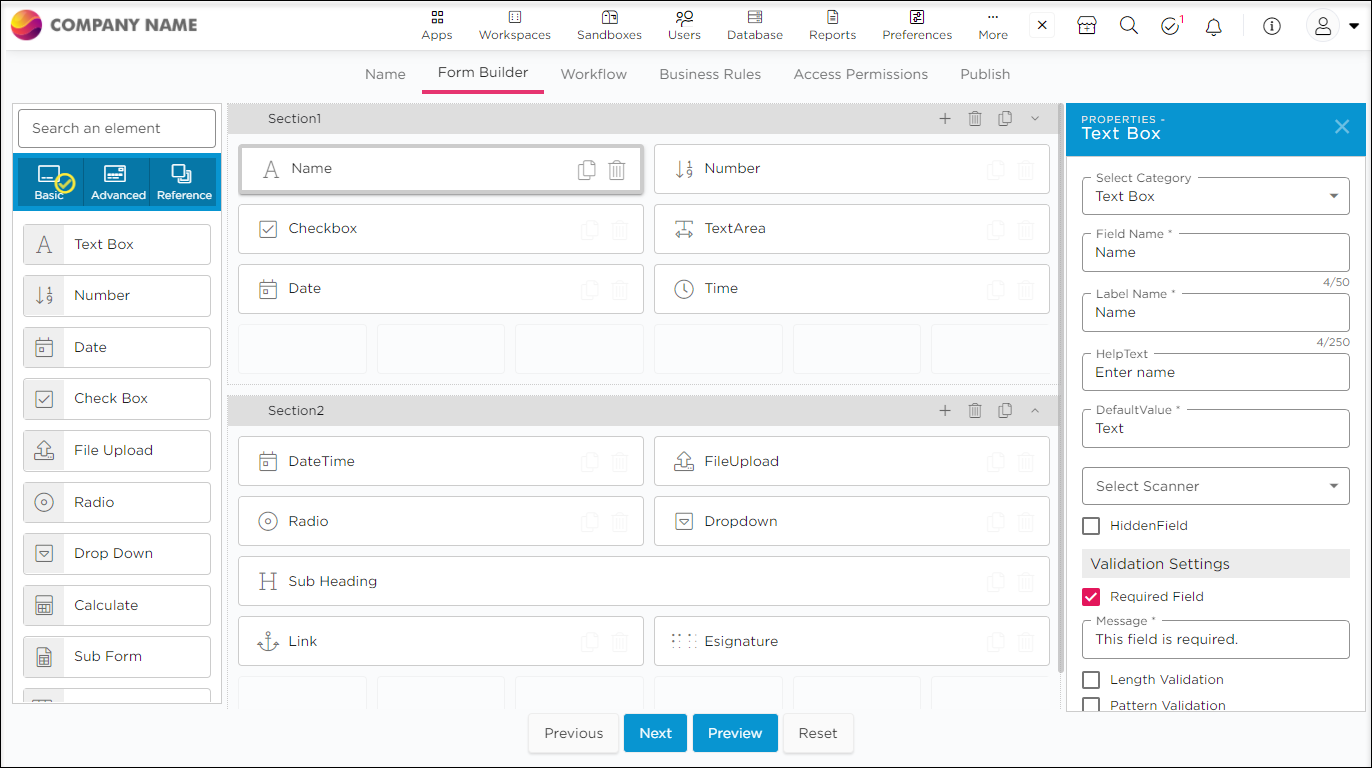Switch to the Business Rules tab
Screen dimensions: 1372x768
tap(710, 74)
